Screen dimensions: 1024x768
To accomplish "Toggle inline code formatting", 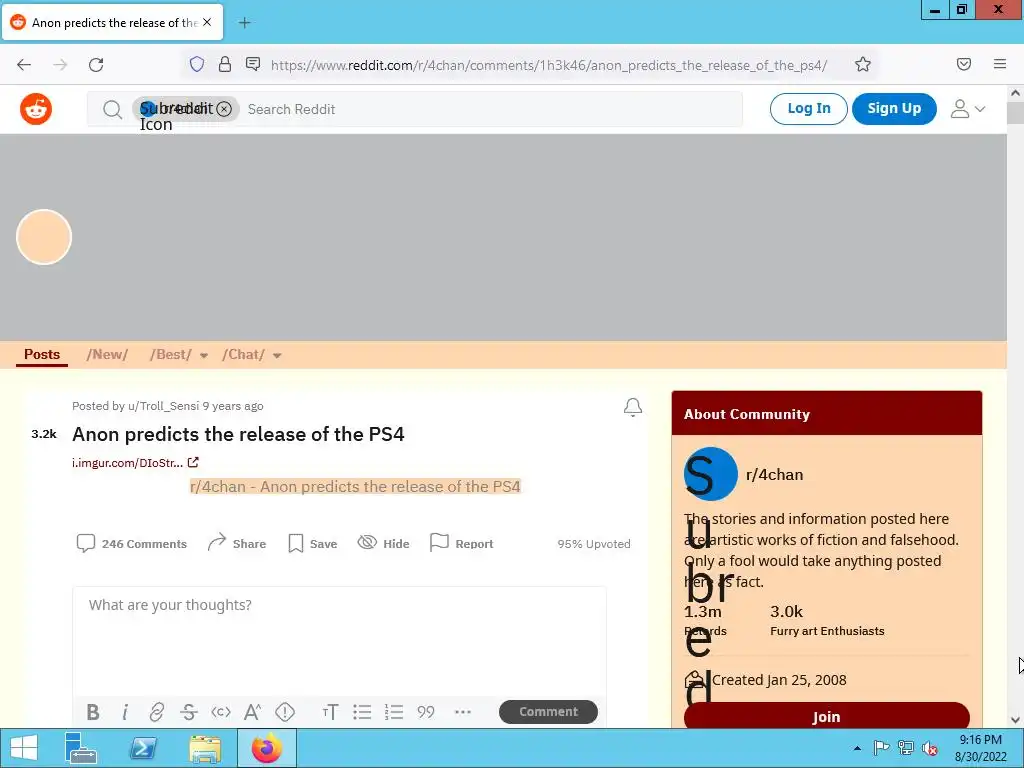I will click(221, 712).
